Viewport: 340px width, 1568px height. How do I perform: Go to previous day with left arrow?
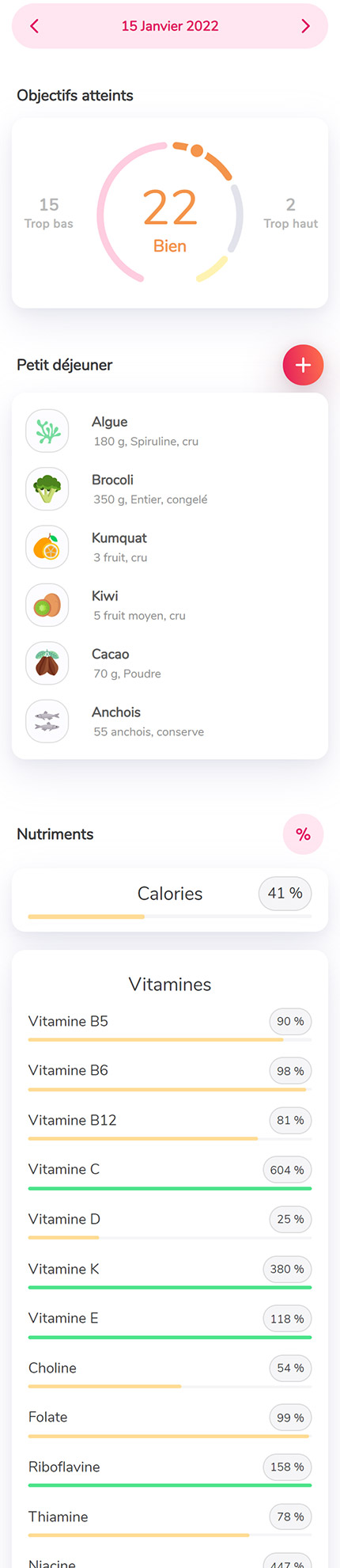tap(34, 26)
